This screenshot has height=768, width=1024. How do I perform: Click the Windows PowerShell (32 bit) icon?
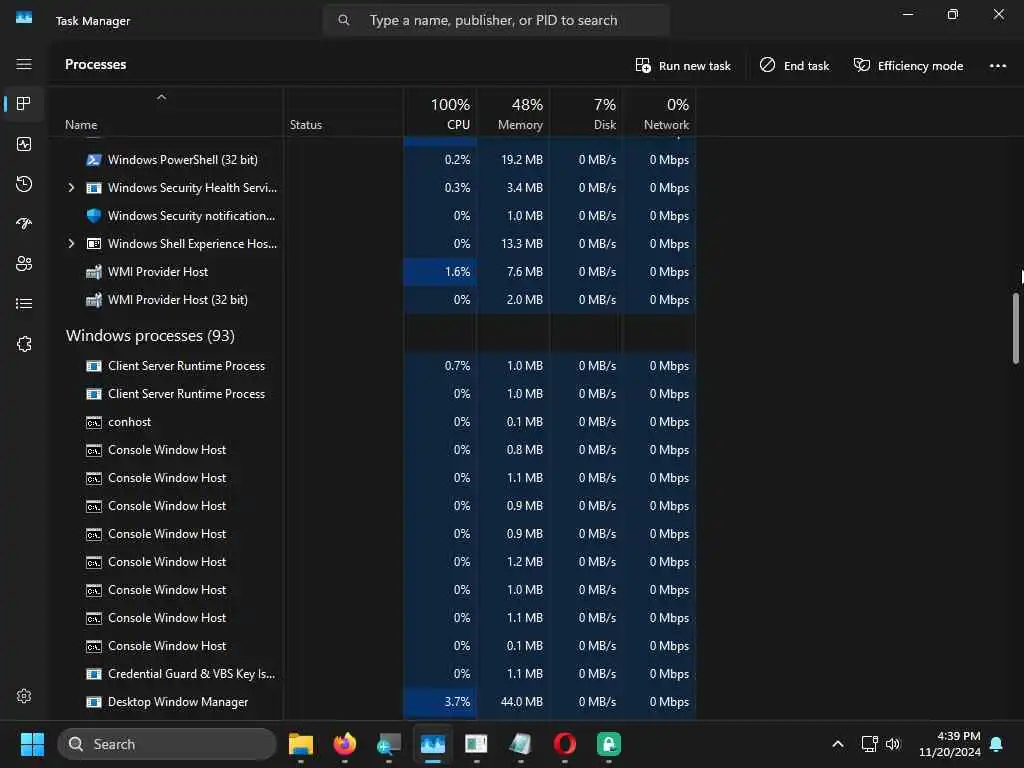pyautogui.click(x=94, y=160)
